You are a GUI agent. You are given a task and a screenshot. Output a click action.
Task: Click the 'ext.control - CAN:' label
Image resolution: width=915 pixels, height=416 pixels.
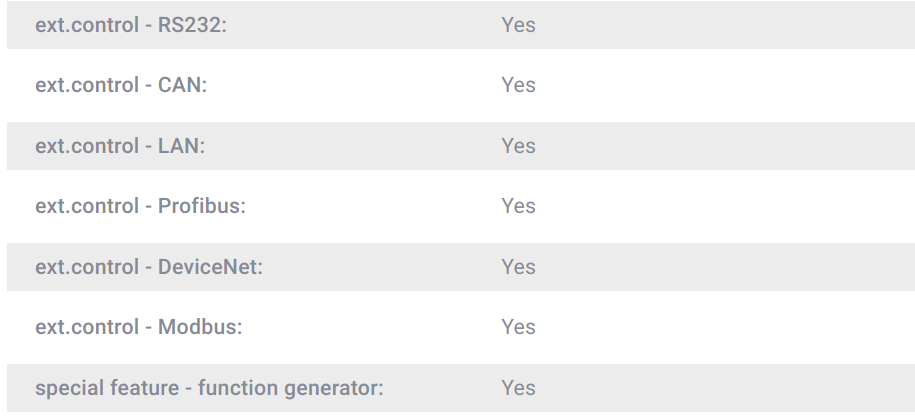pos(121,85)
